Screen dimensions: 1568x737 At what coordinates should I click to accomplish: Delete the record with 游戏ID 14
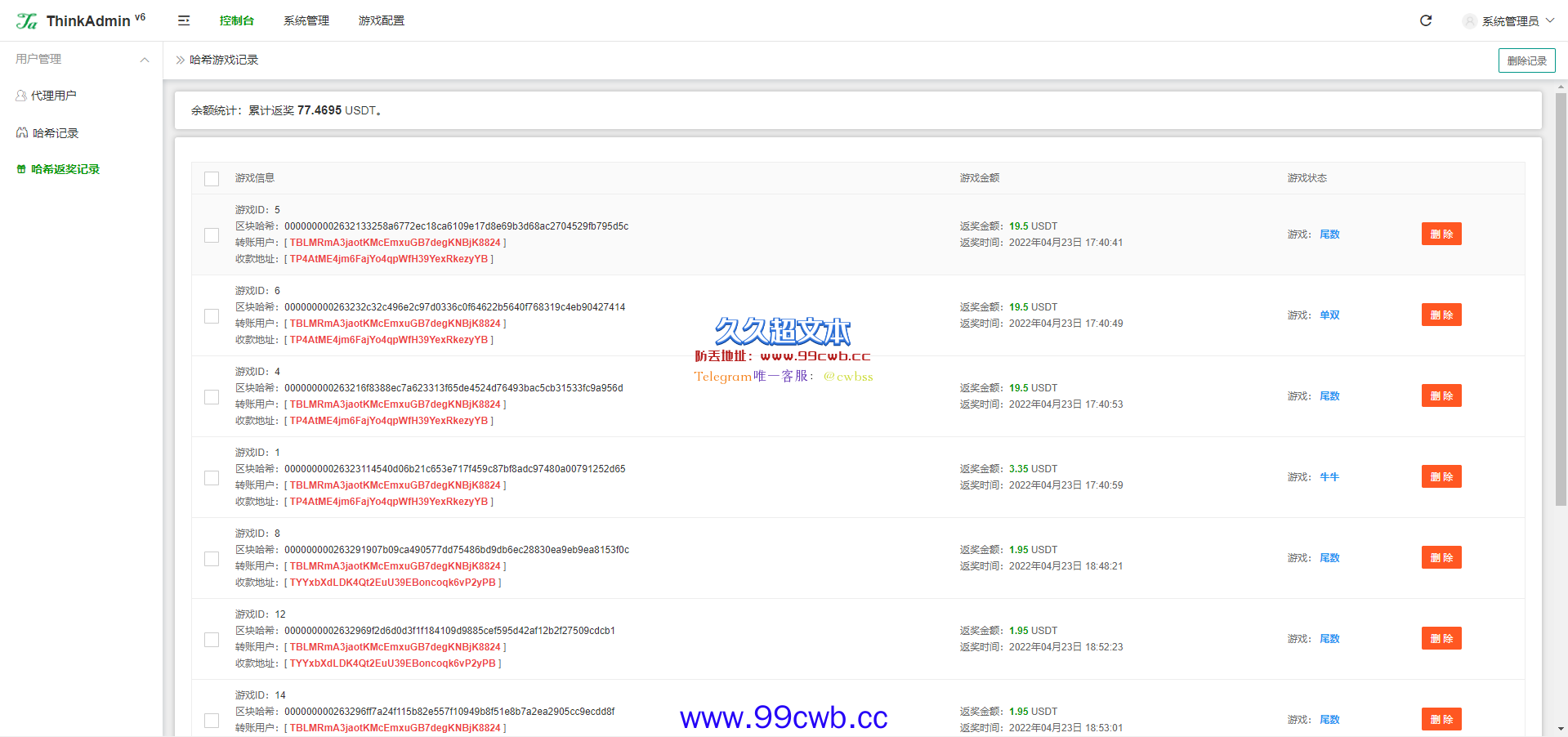tap(1441, 719)
